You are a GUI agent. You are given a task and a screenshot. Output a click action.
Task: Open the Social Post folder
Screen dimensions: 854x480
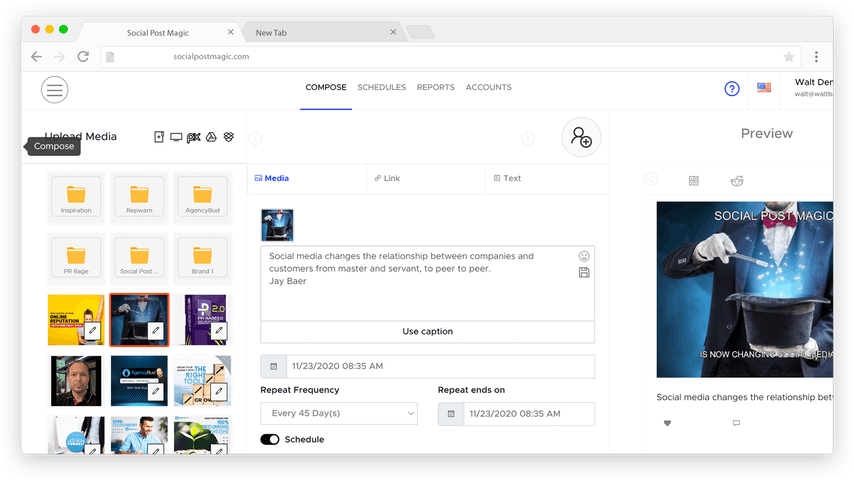click(x=139, y=258)
